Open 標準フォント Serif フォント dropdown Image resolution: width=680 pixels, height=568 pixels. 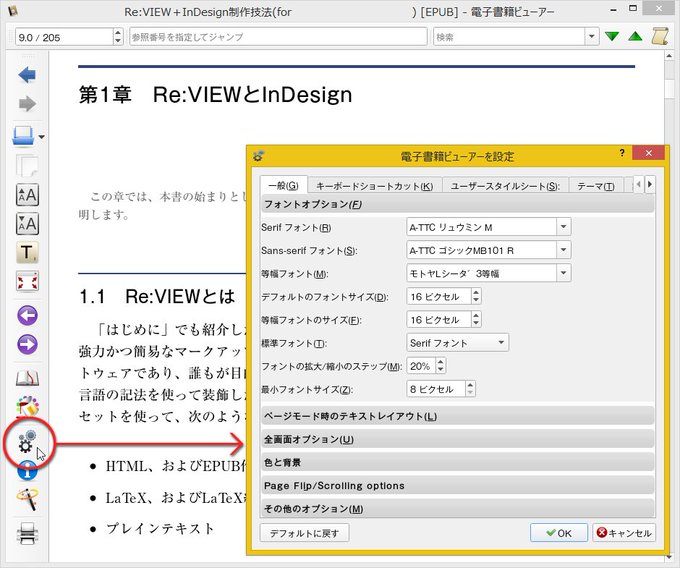tap(458, 343)
